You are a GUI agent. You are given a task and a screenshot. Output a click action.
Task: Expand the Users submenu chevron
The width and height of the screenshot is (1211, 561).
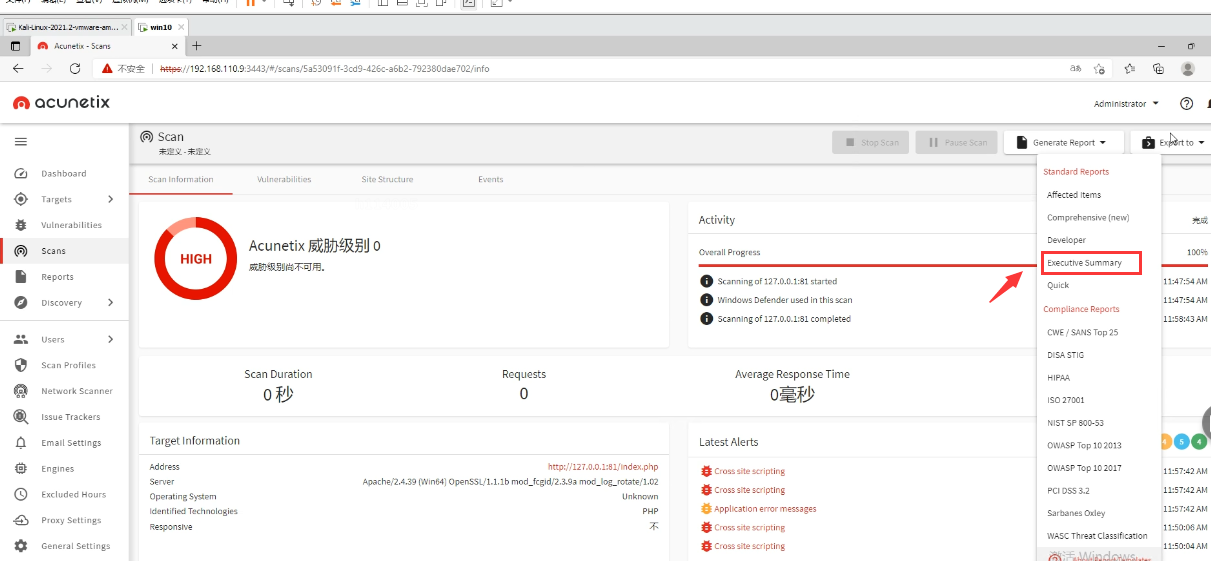pos(110,340)
